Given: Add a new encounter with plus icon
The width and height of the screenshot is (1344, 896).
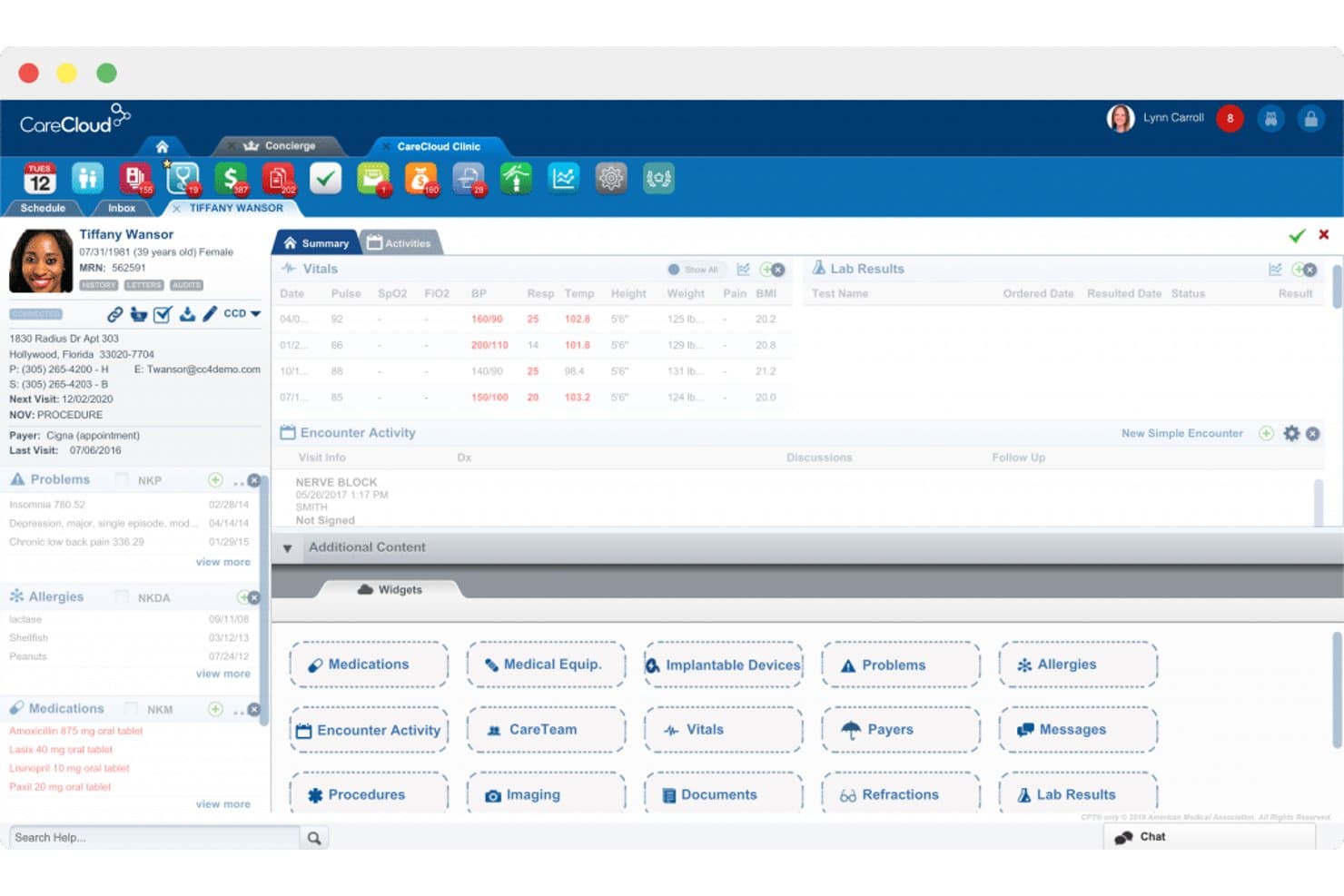Looking at the screenshot, I should [x=1266, y=433].
